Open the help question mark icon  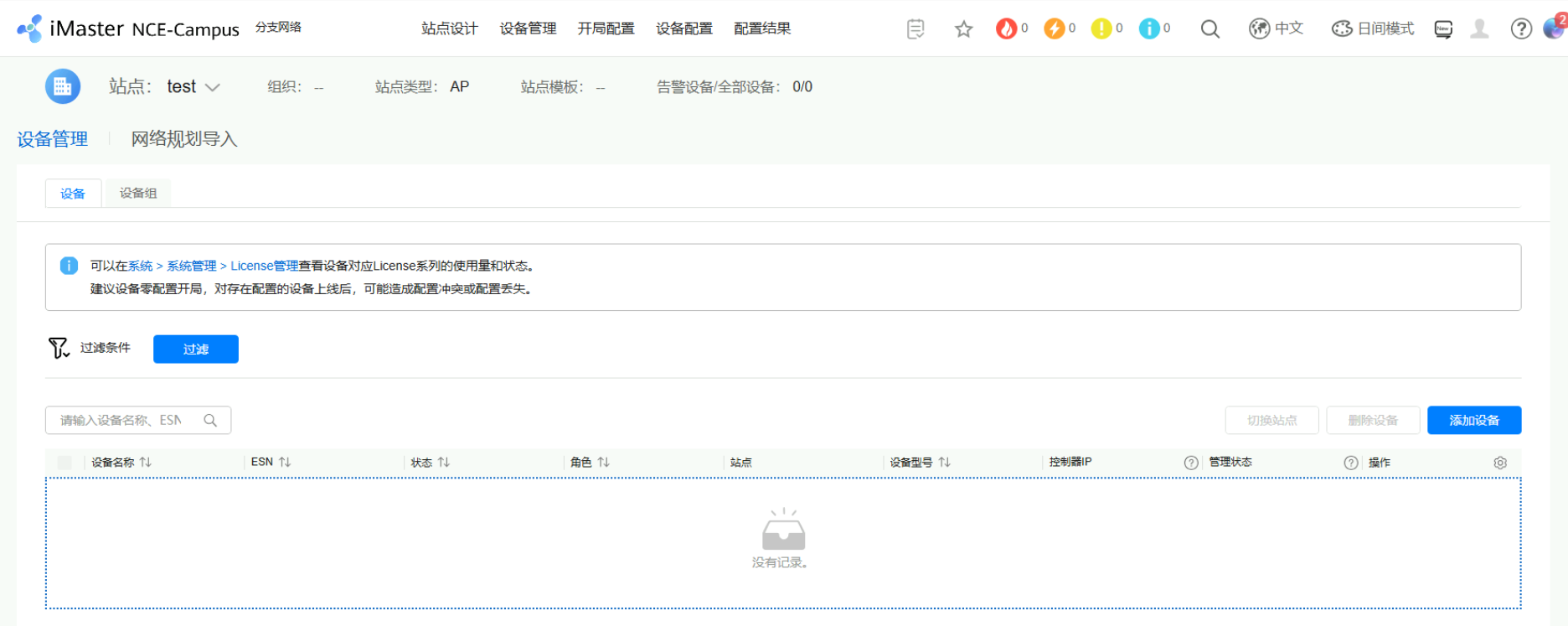click(1521, 29)
